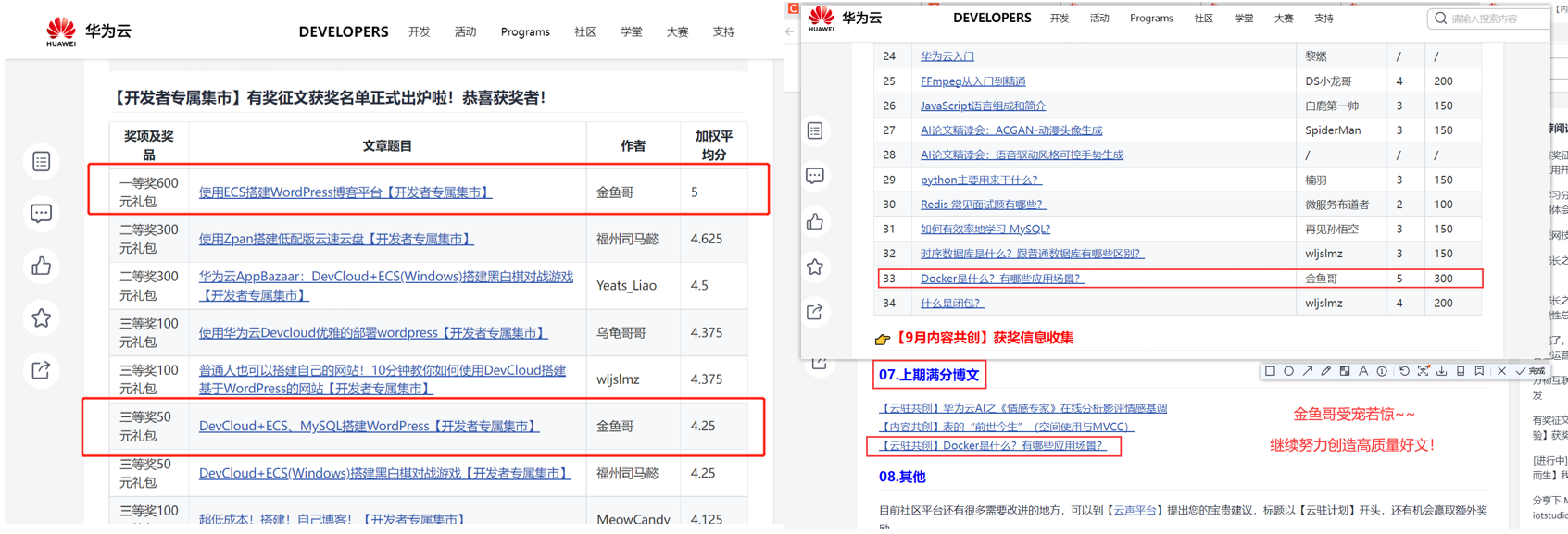Click score cell 4.625
This screenshot has width=1568, height=534.
click(x=707, y=239)
